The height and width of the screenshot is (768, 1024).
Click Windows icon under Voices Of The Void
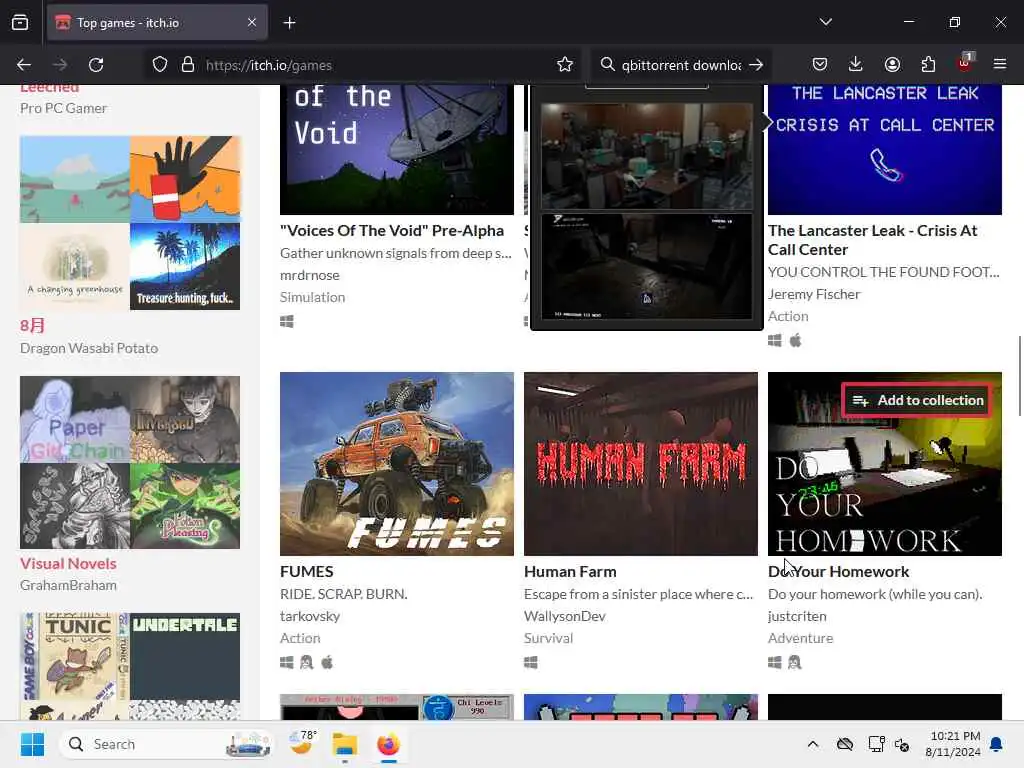[287, 321]
